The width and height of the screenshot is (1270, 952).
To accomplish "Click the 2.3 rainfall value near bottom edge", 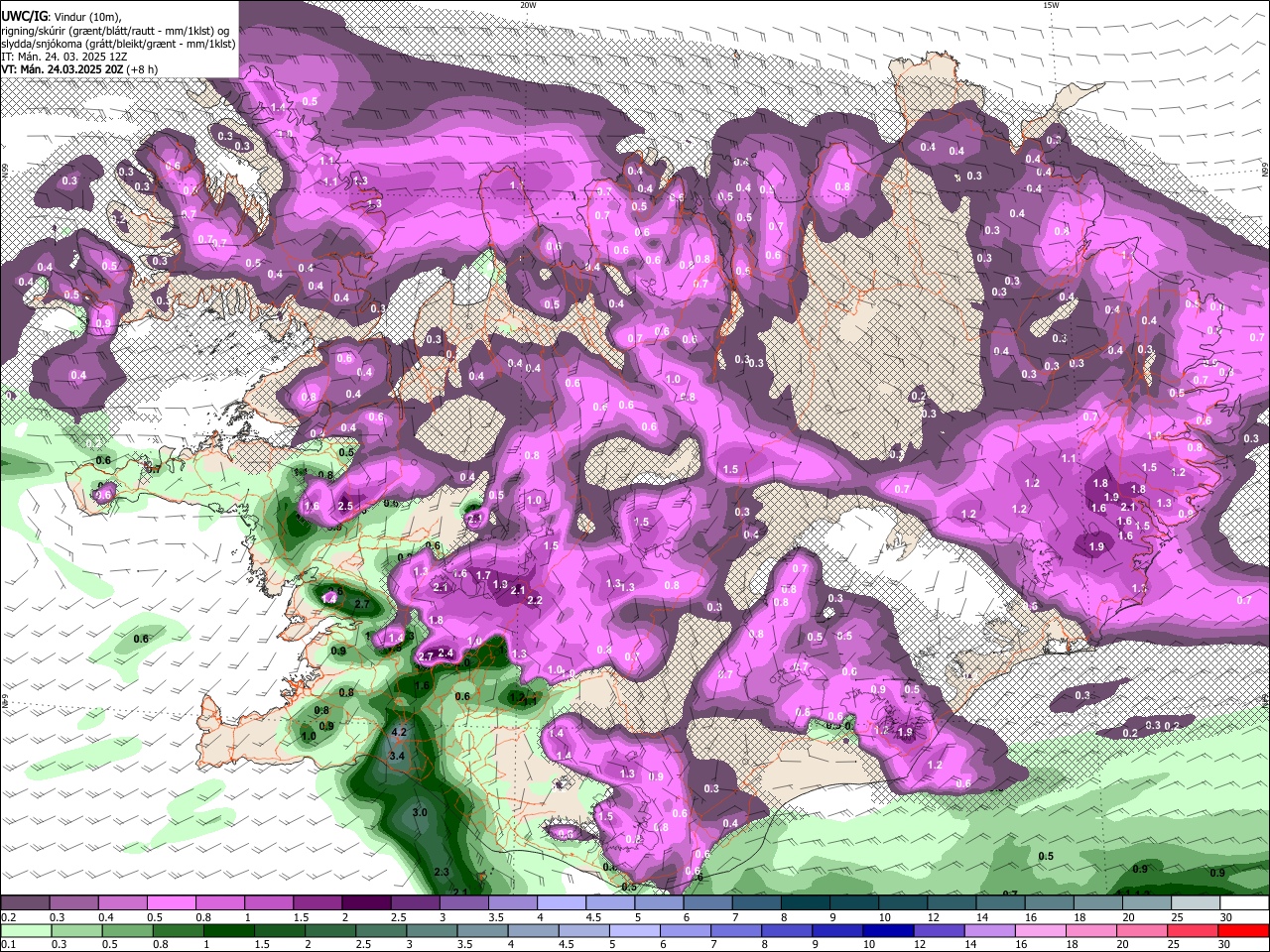I will (443, 872).
